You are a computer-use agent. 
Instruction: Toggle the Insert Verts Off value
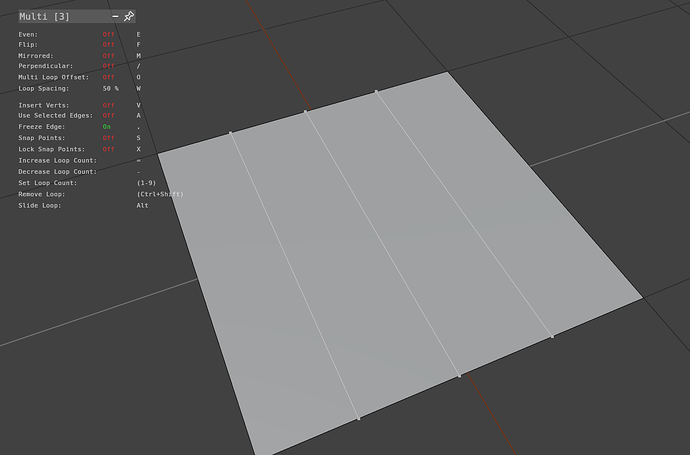(x=108, y=105)
